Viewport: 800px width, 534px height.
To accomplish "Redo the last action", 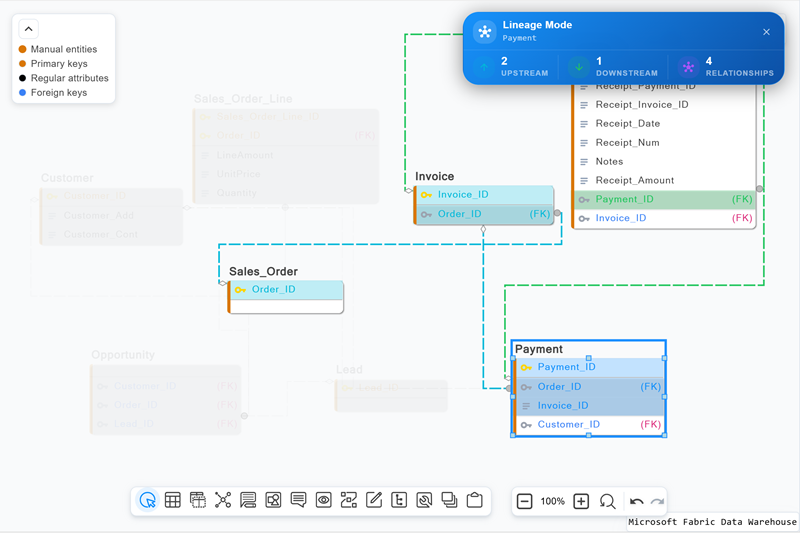I will (x=657, y=501).
